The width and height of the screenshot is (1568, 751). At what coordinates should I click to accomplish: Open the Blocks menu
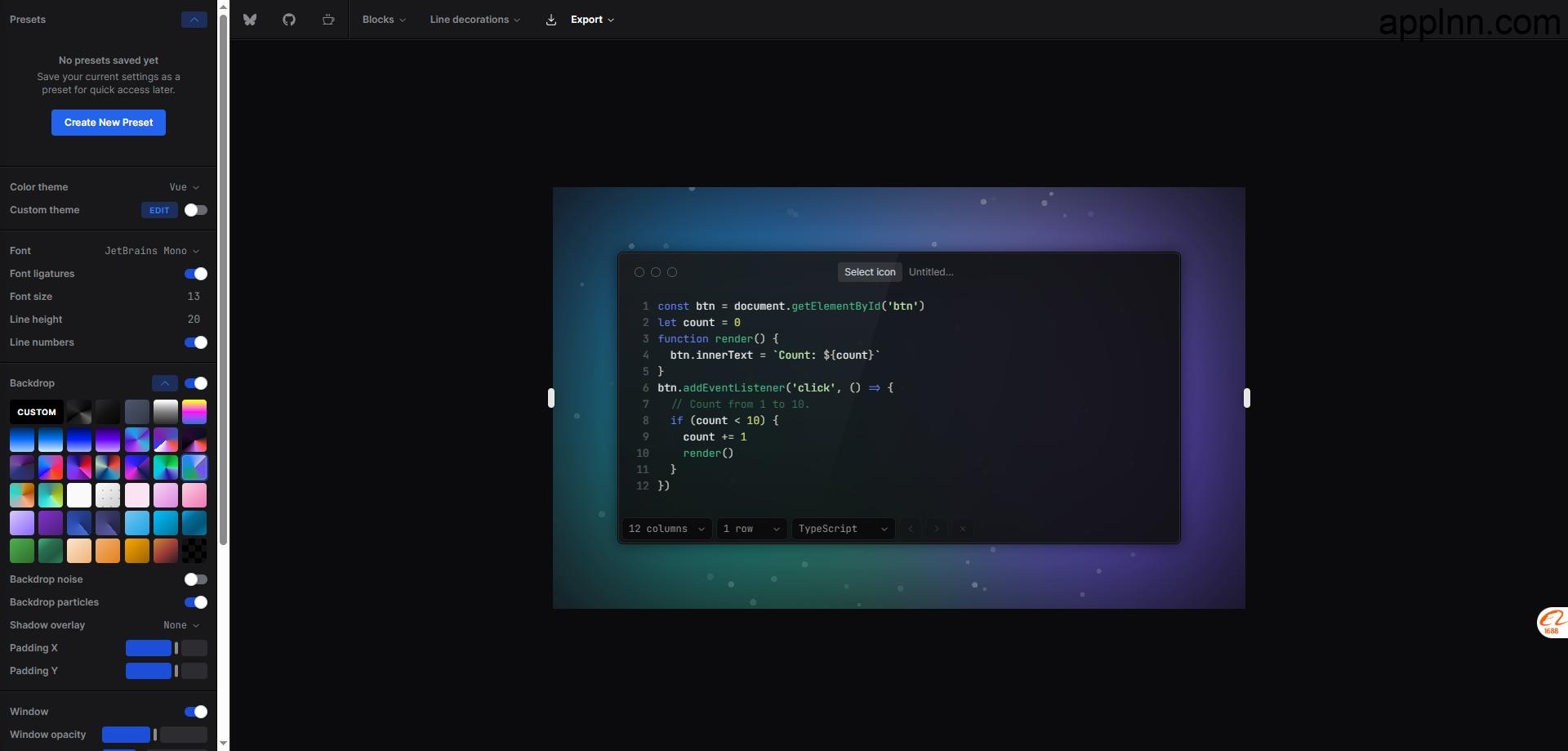pos(384,20)
